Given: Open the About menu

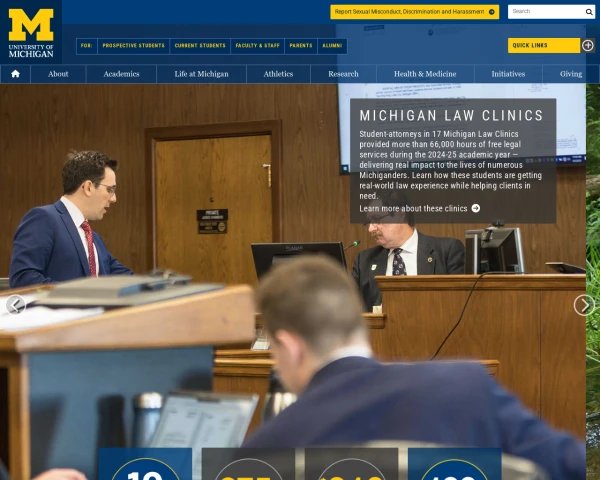Looking at the screenshot, I should coord(58,74).
